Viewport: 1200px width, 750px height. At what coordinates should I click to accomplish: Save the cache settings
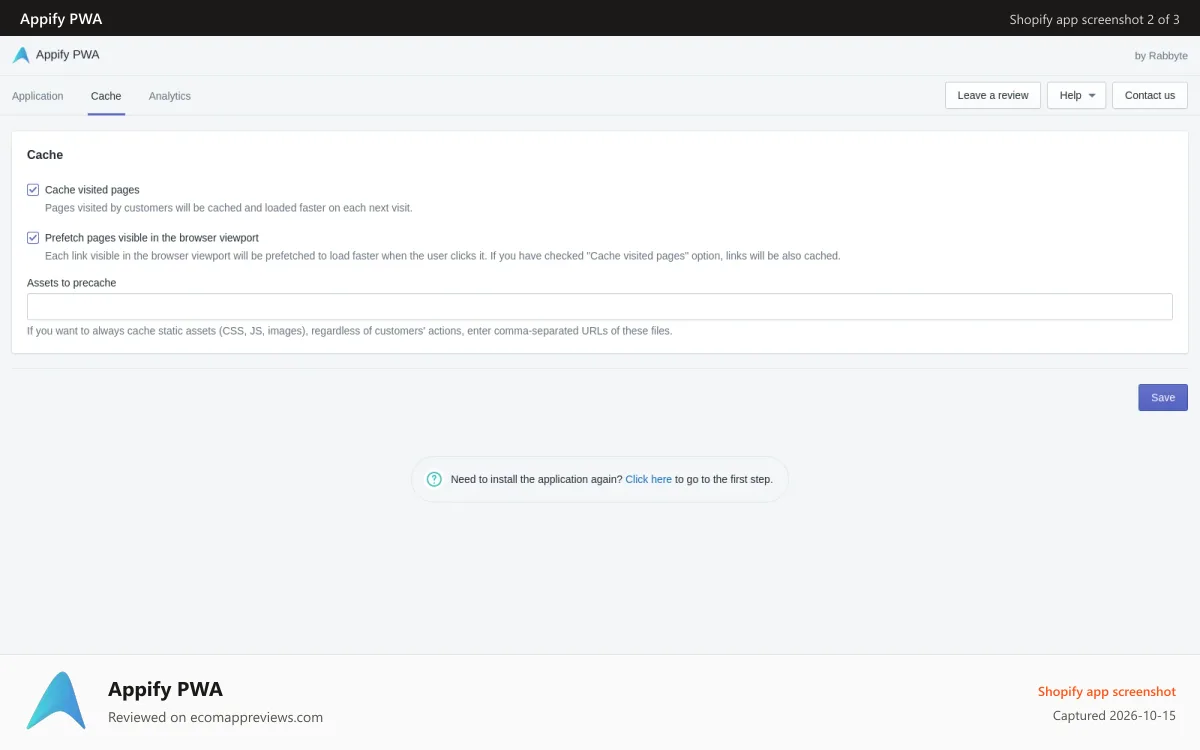[1163, 397]
